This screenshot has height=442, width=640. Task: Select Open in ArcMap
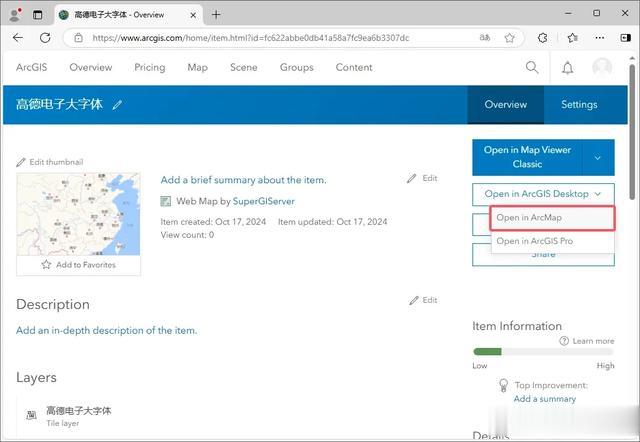[x=553, y=218]
